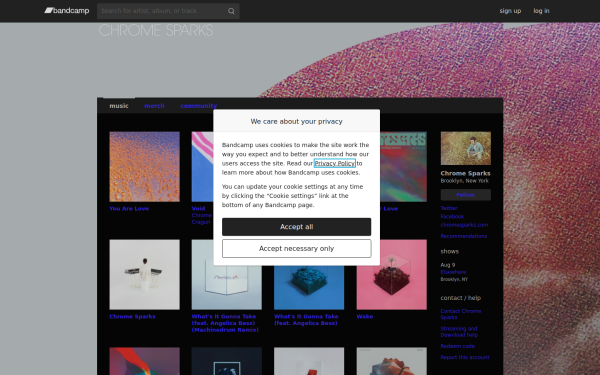Click the Void title link

(x=198, y=209)
